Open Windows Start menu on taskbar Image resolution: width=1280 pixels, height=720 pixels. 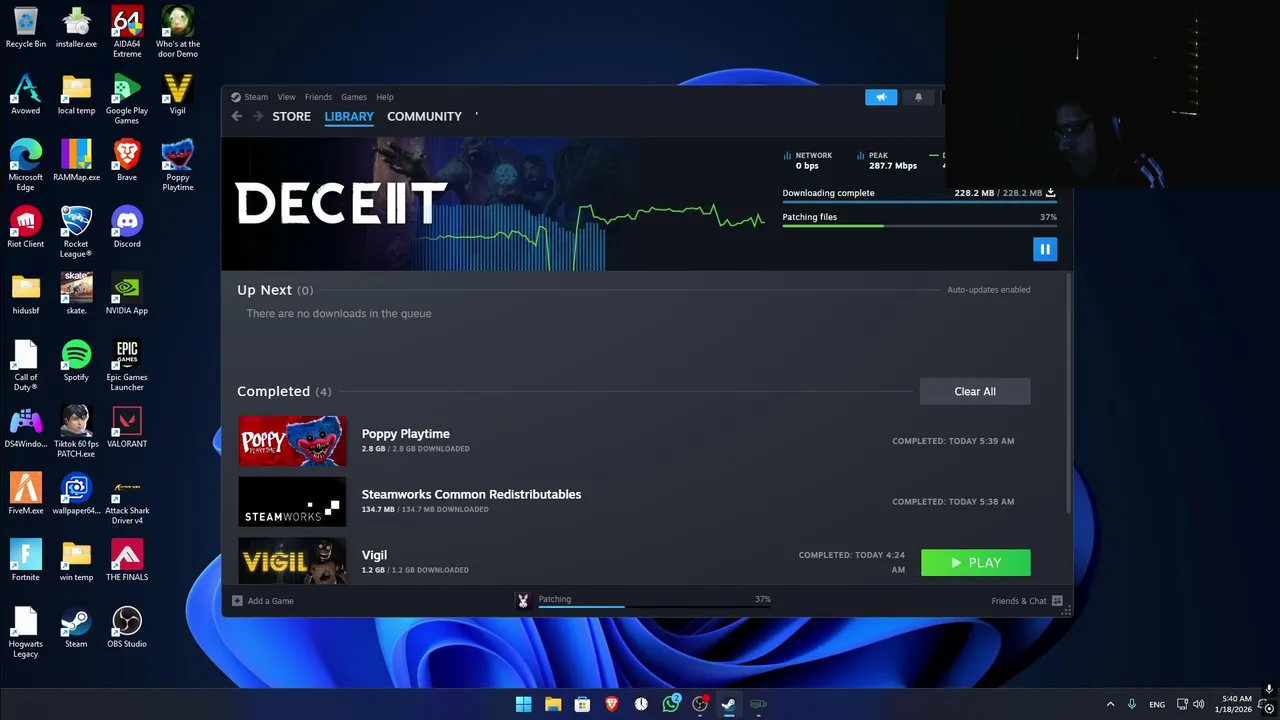pos(523,704)
